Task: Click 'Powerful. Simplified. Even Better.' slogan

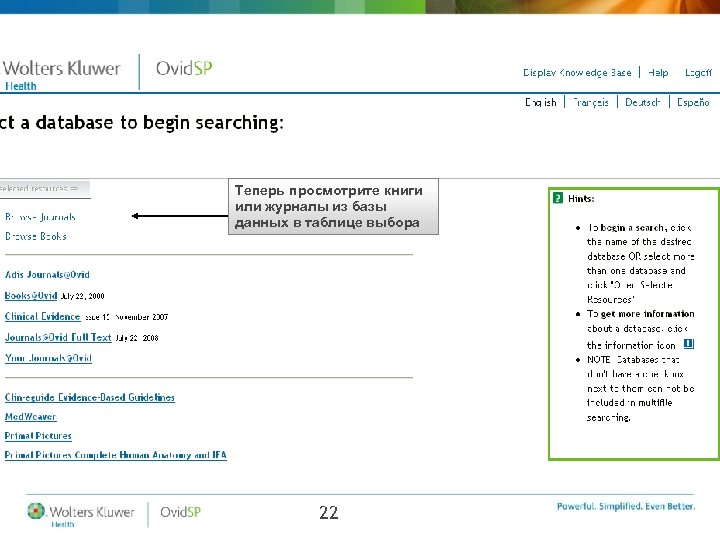Action: (x=626, y=506)
